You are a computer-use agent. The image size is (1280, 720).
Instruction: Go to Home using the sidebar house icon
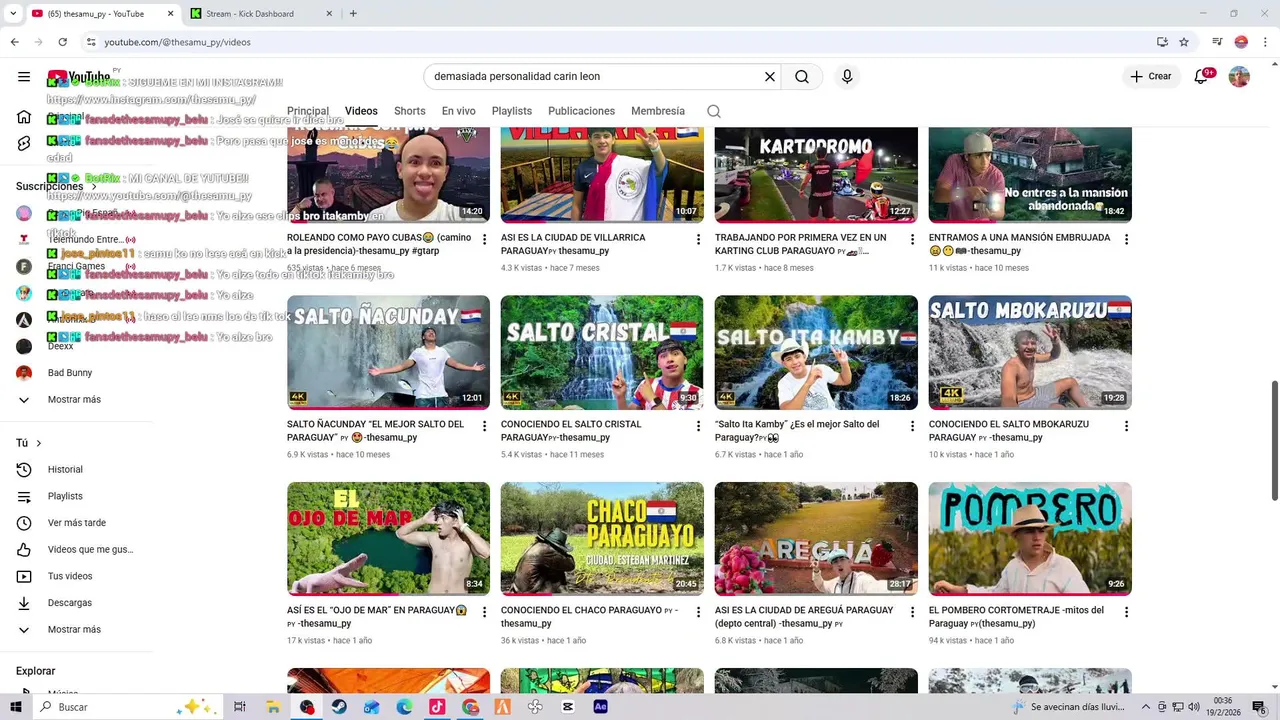pyautogui.click(x=24, y=117)
